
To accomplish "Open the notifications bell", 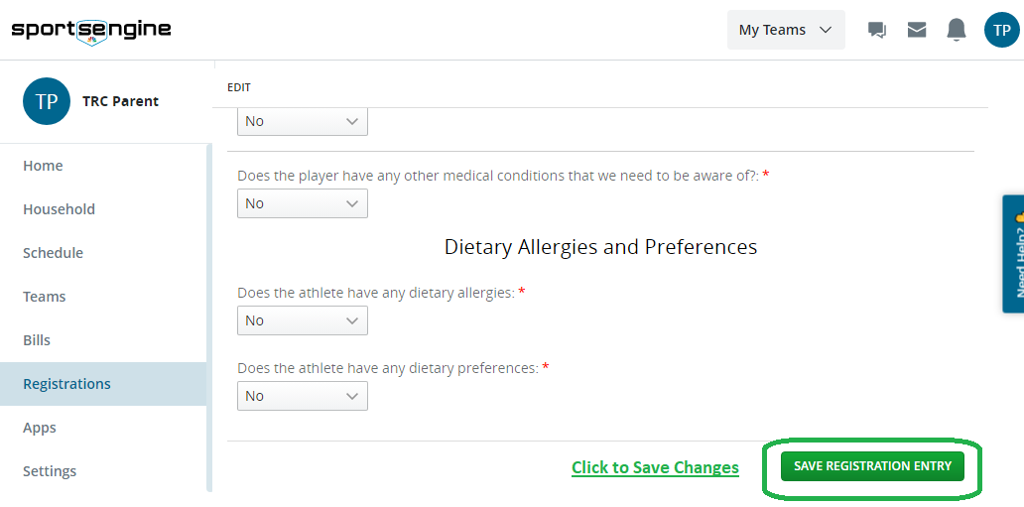I will tap(957, 30).
